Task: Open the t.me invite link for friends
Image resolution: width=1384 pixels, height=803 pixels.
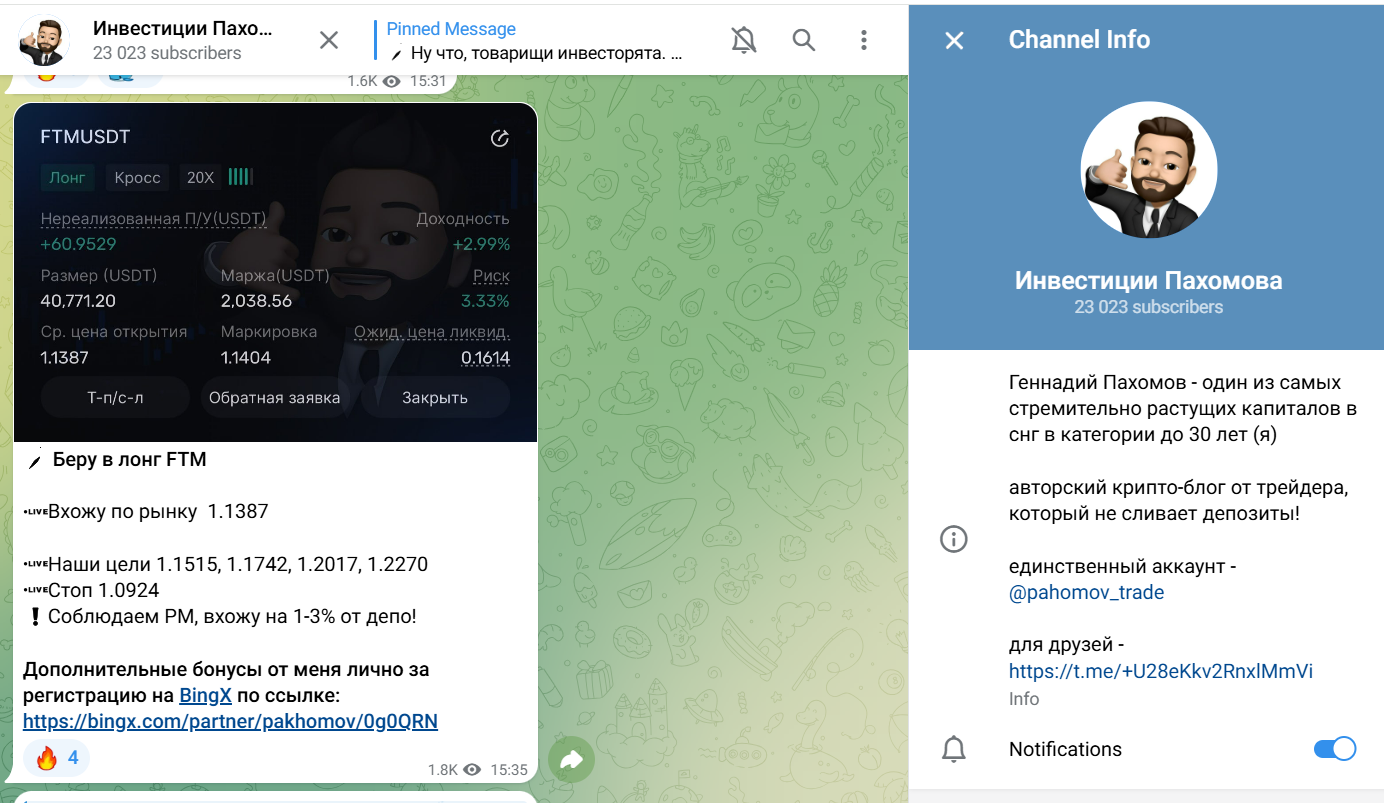Action: point(1160,671)
